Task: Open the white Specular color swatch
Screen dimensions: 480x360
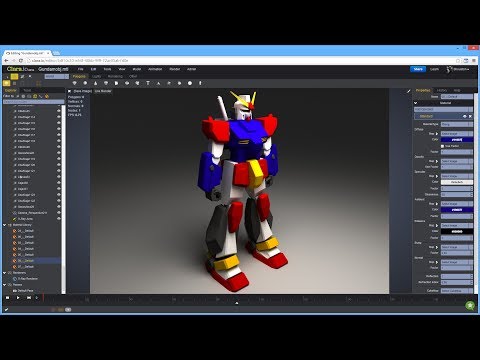Action: point(457,182)
